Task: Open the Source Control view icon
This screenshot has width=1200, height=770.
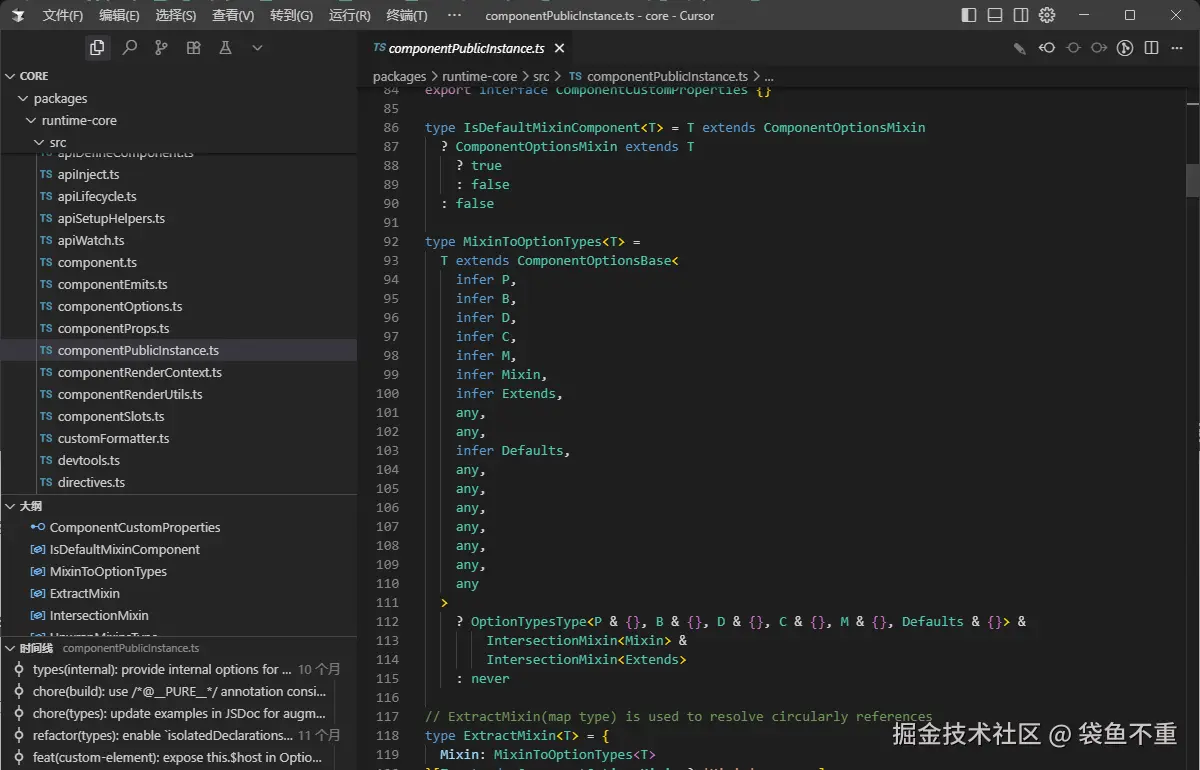Action: tap(161, 47)
